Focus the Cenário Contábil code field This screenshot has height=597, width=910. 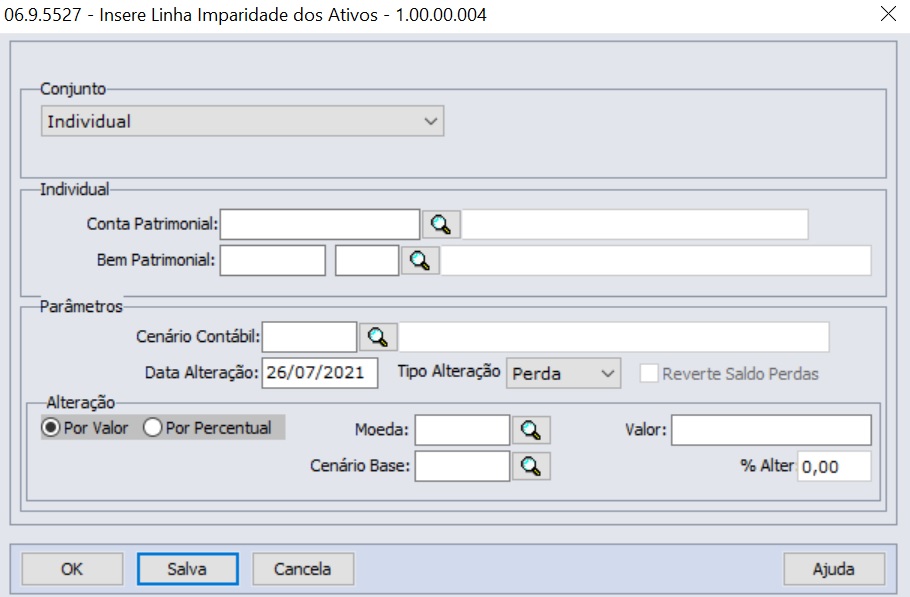(309, 337)
